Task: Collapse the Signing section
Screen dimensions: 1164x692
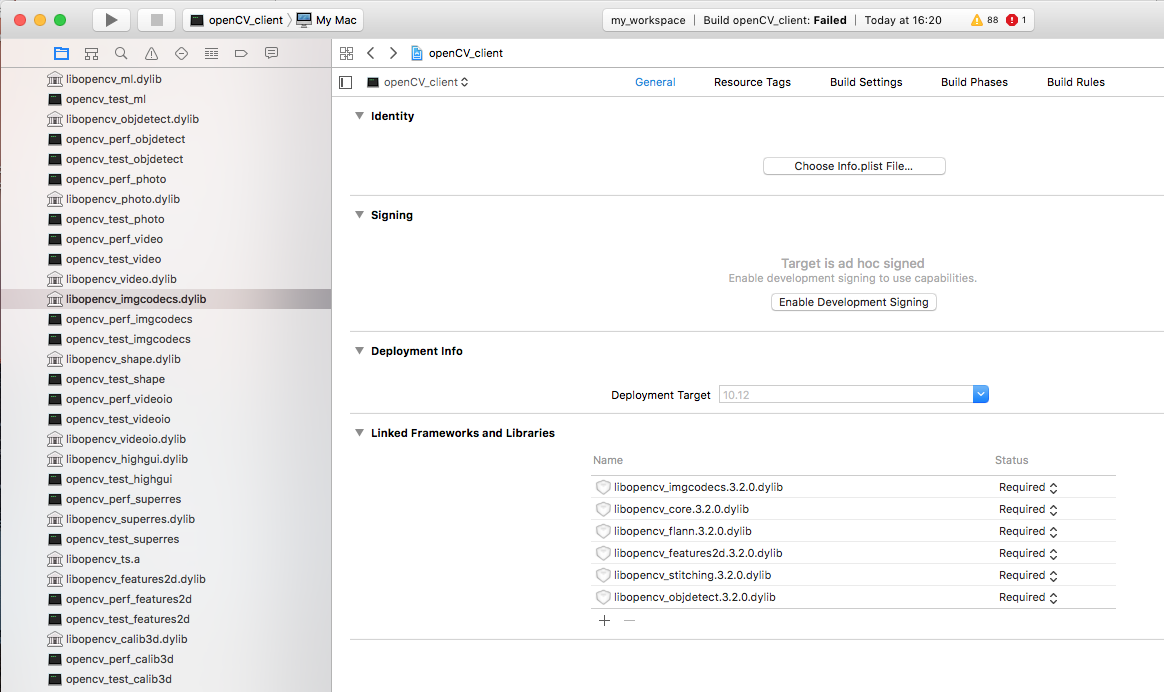Action: tap(359, 215)
